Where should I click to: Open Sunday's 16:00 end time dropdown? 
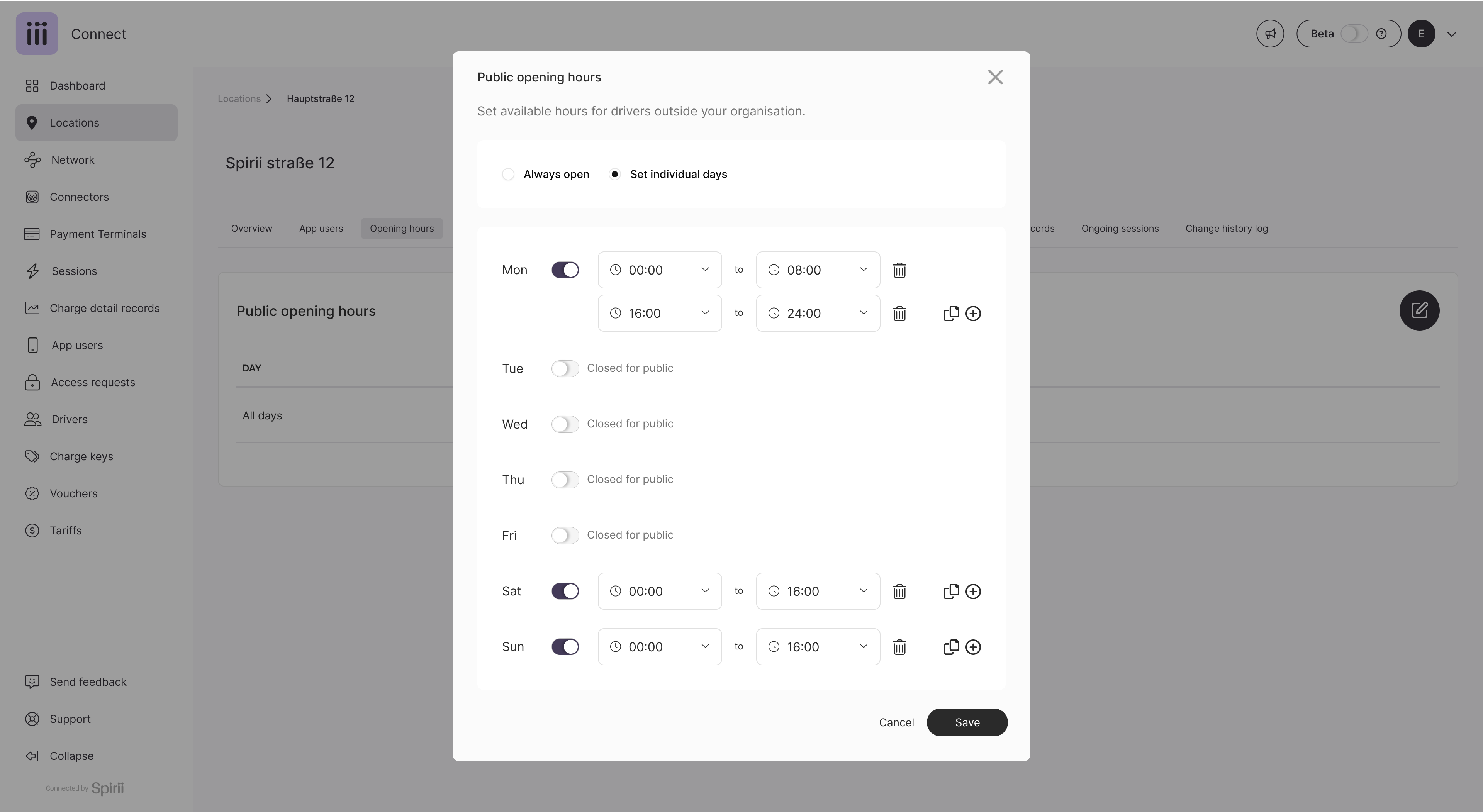coord(818,647)
